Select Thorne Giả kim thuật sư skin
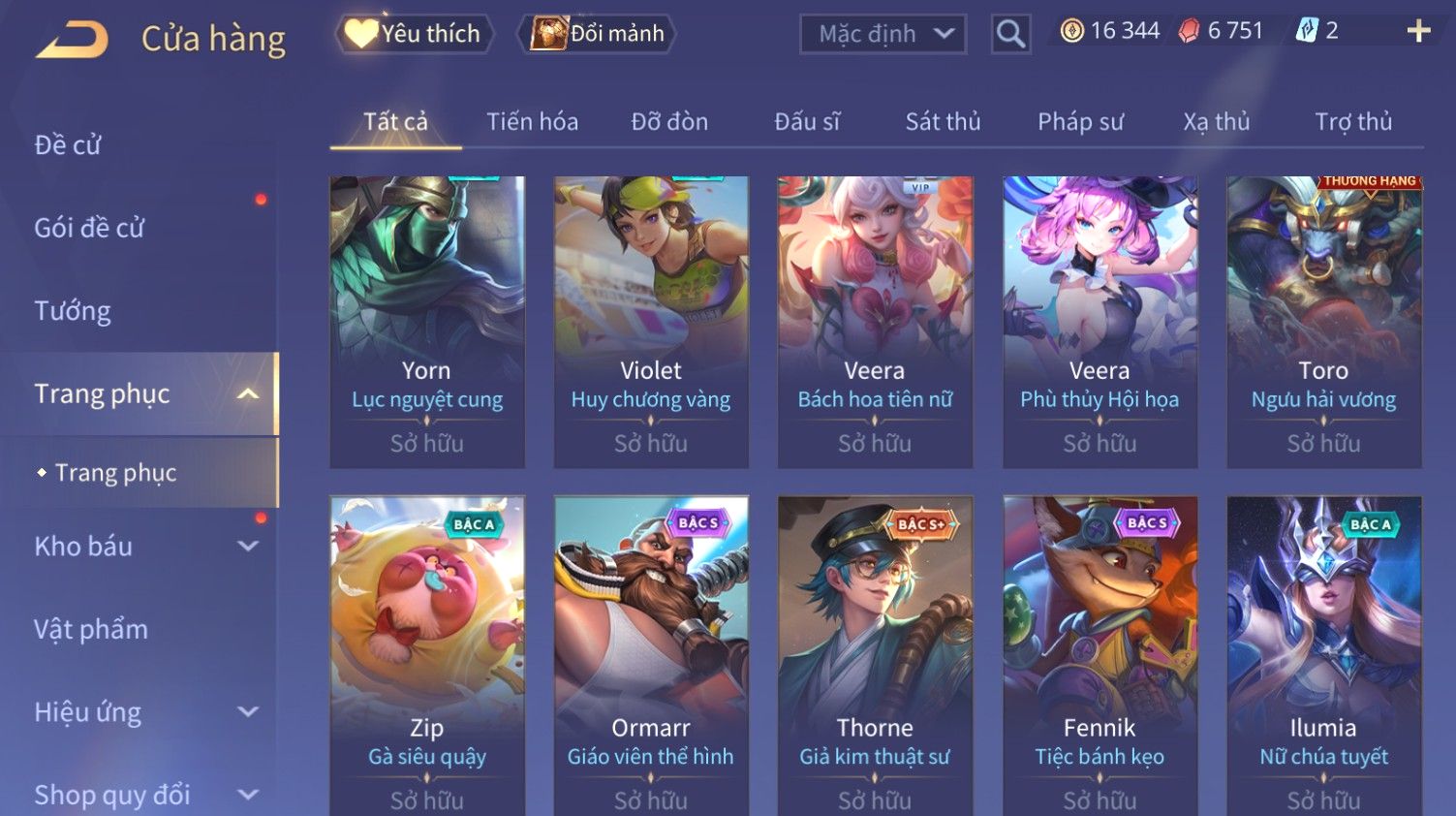Screen dimensions: 1456x816 point(875,656)
